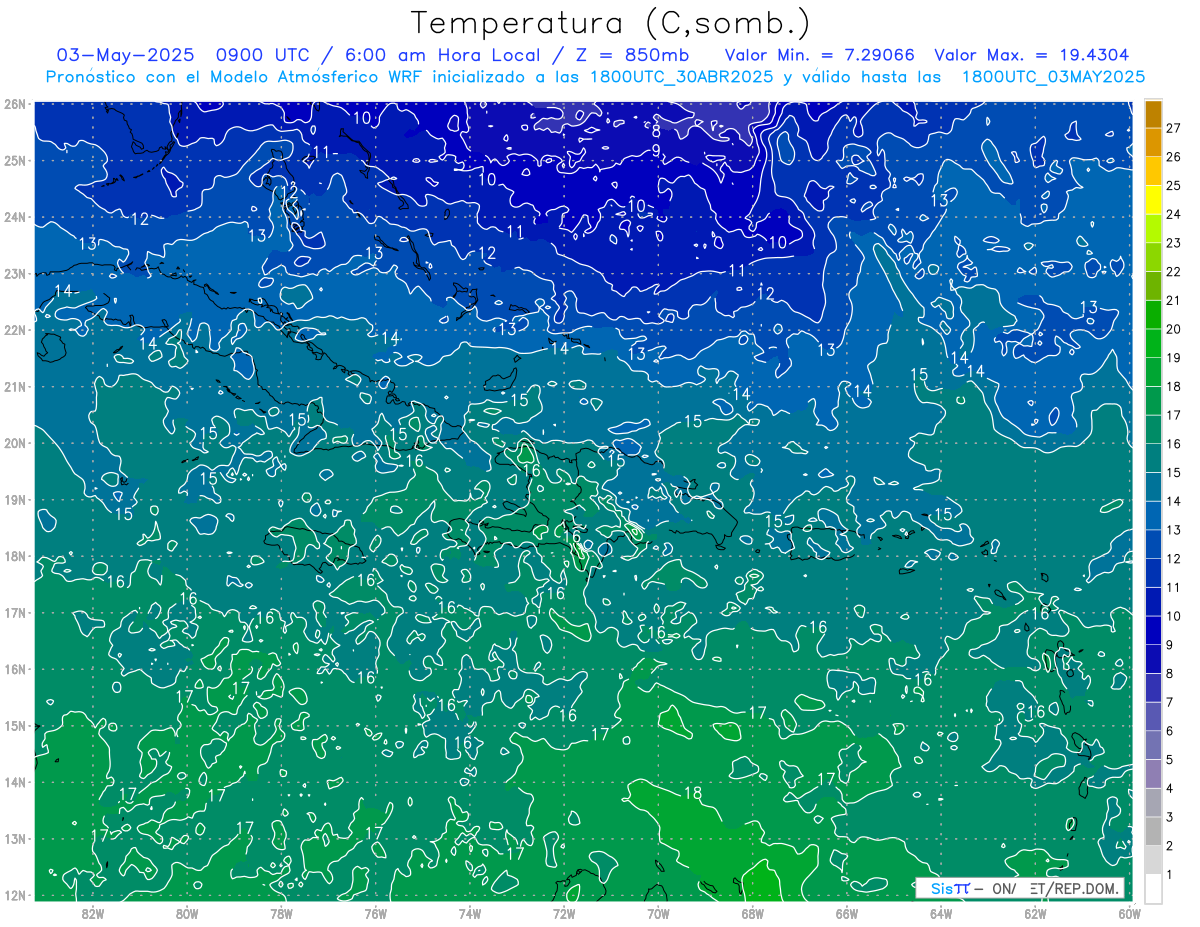Click the "Valor Max. = 19.4304" text
This screenshot has height=927, width=1200.
click(x=1031, y=55)
